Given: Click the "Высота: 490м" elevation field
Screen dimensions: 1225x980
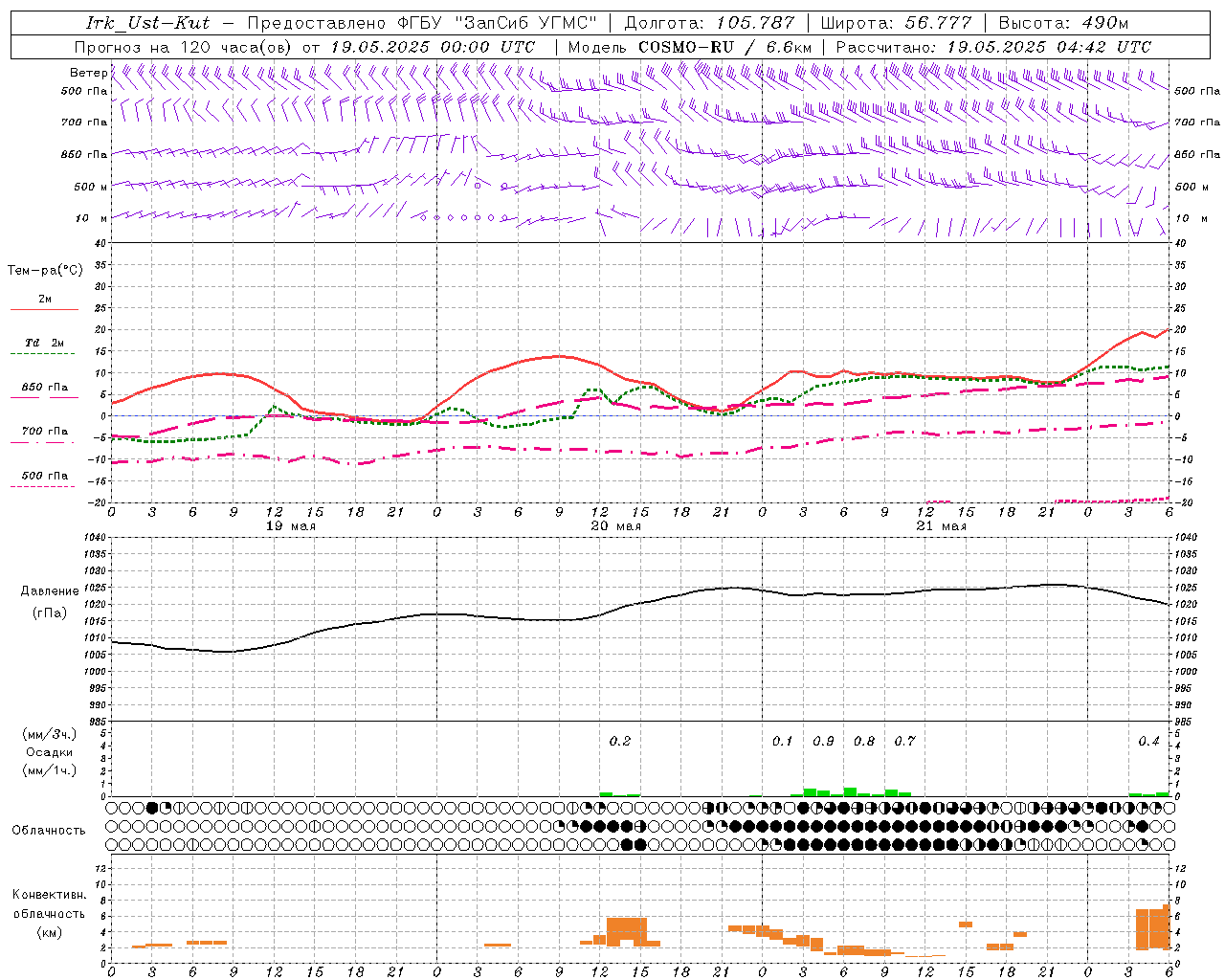Looking at the screenshot, I should [1063, 23].
